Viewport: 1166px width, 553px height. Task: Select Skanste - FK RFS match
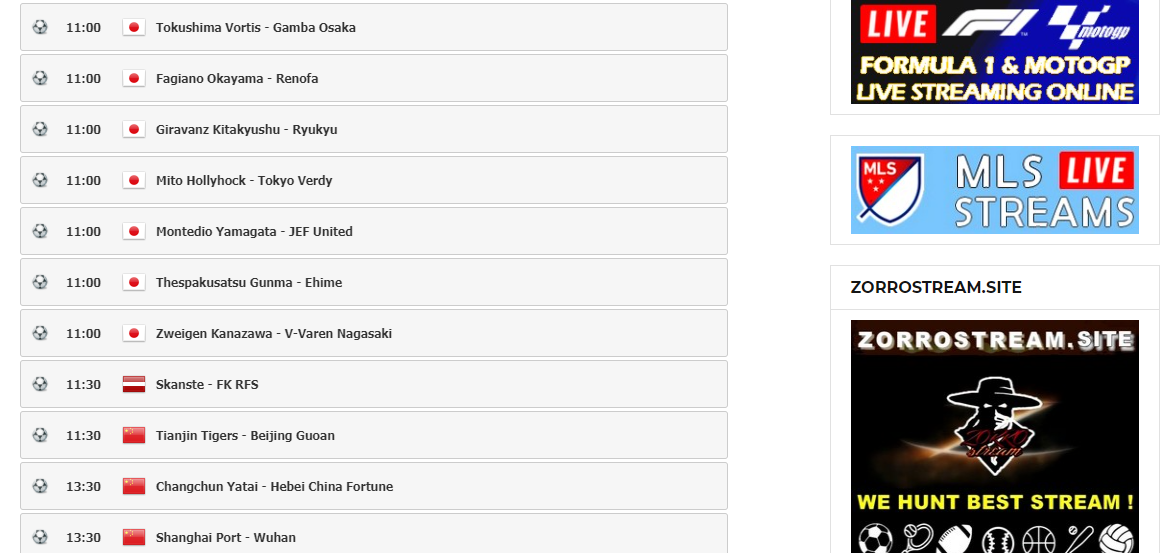tap(373, 384)
